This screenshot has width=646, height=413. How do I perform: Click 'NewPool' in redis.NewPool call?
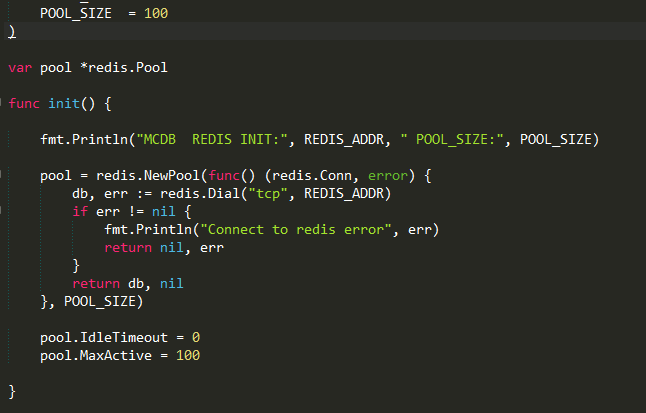pyautogui.click(x=172, y=176)
